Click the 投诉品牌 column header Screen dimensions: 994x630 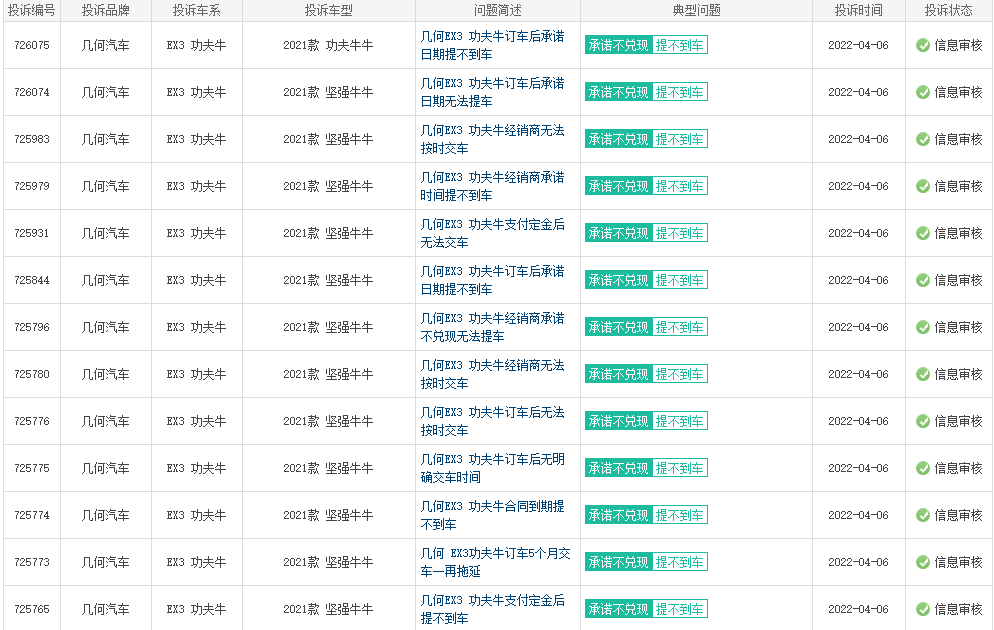(106, 10)
